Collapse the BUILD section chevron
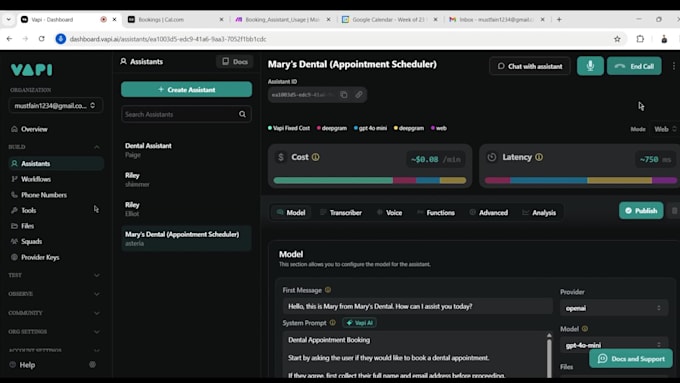The image size is (680, 383). tap(97, 147)
